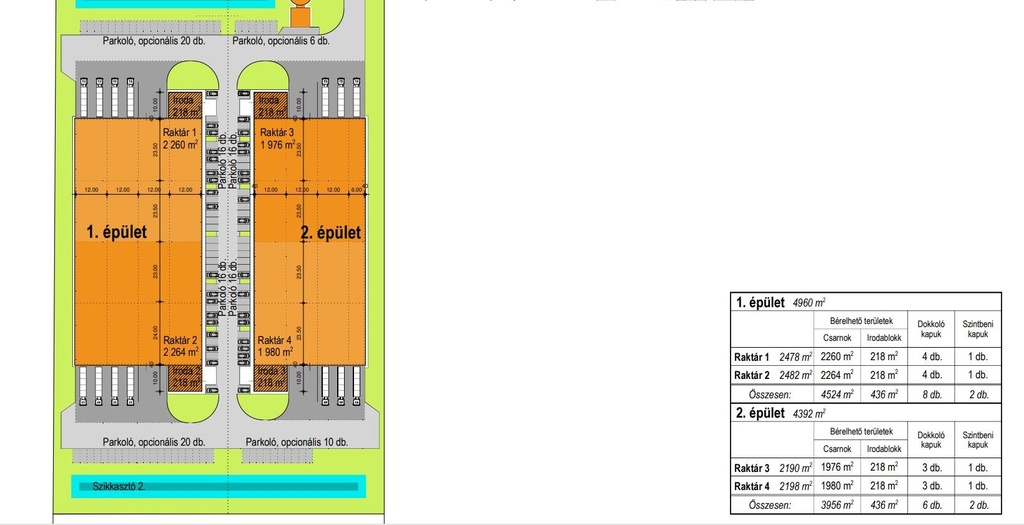The width and height of the screenshot is (1024, 525).
Task: Click the hatched Iroda 2 office block
Action: 186,377
